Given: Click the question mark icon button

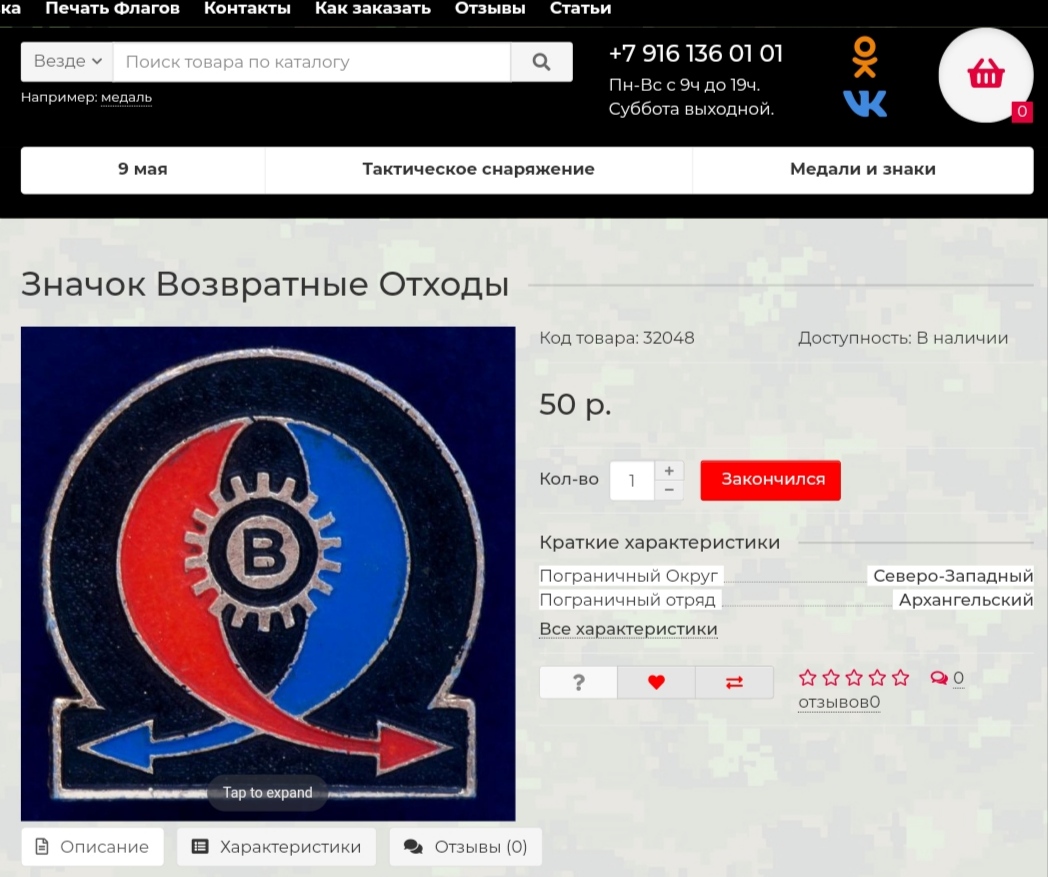Looking at the screenshot, I should click(x=579, y=682).
